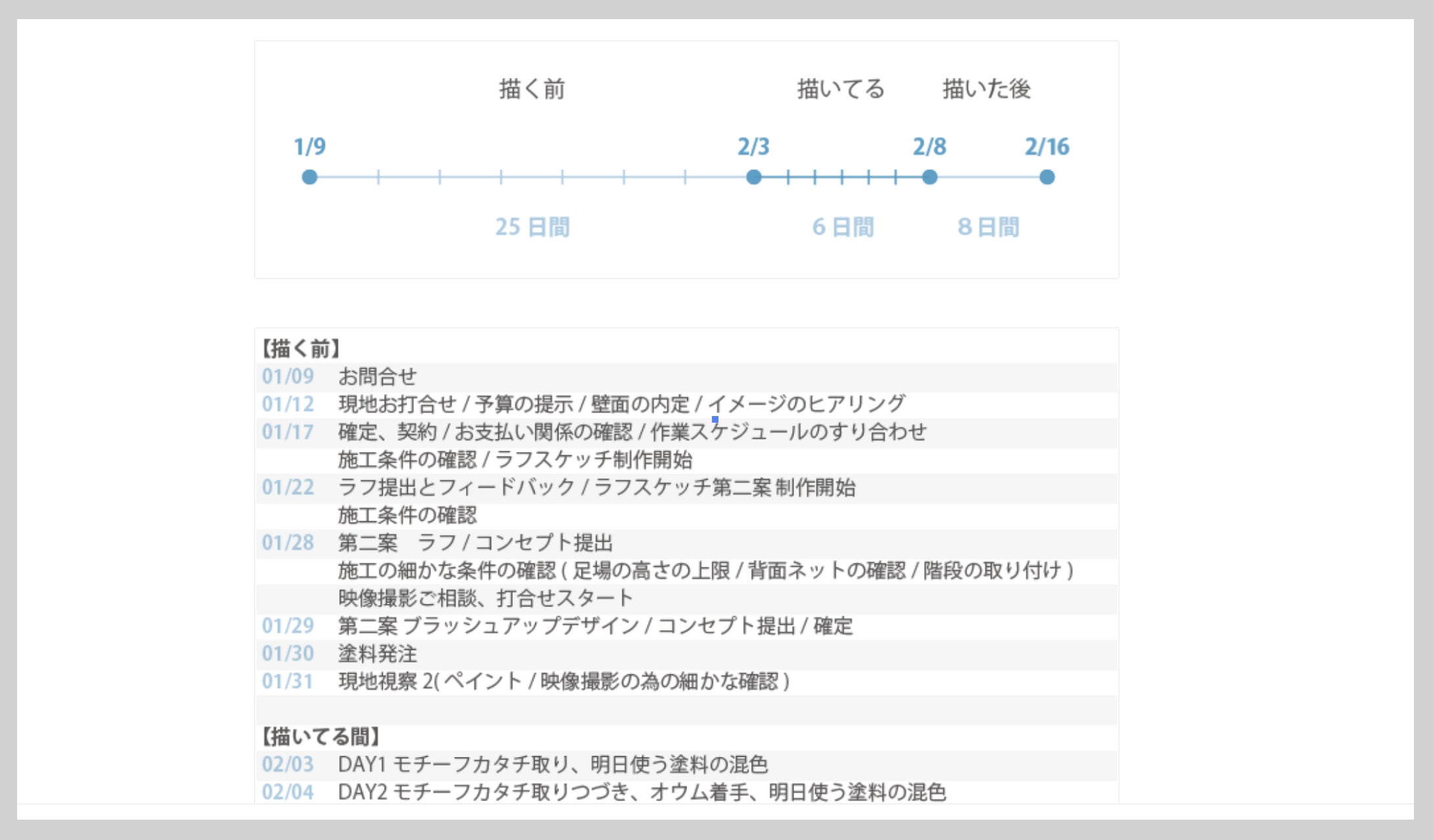Click the 描く前 phase label
The width and height of the screenshot is (1433, 840).
pos(532,89)
